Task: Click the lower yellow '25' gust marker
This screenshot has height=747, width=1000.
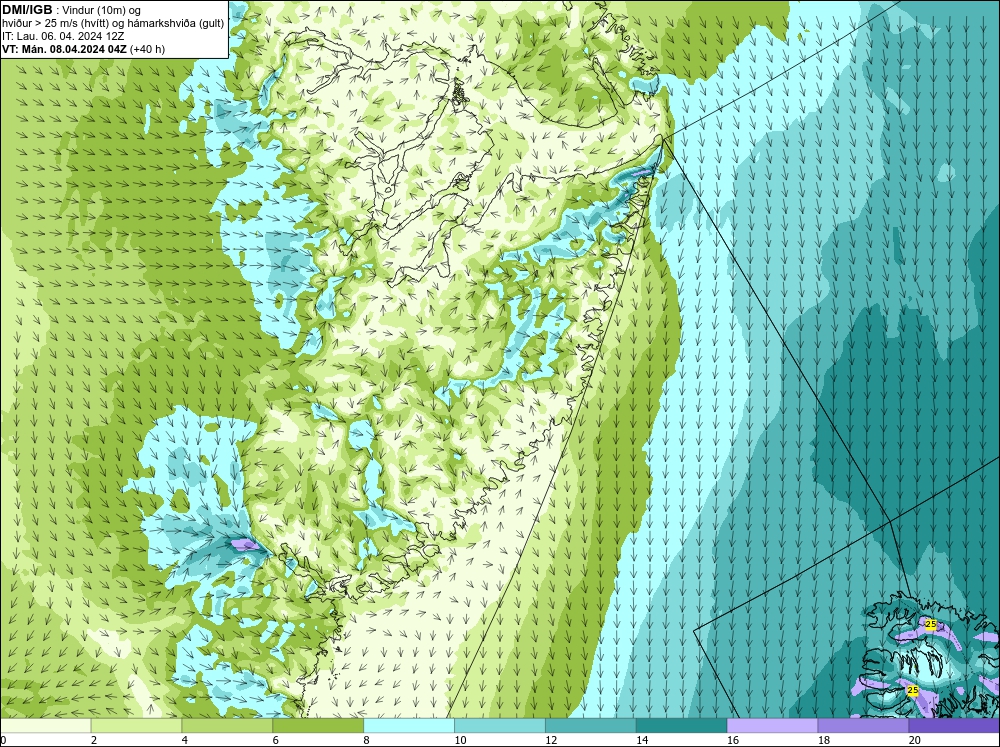Action: click(913, 690)
